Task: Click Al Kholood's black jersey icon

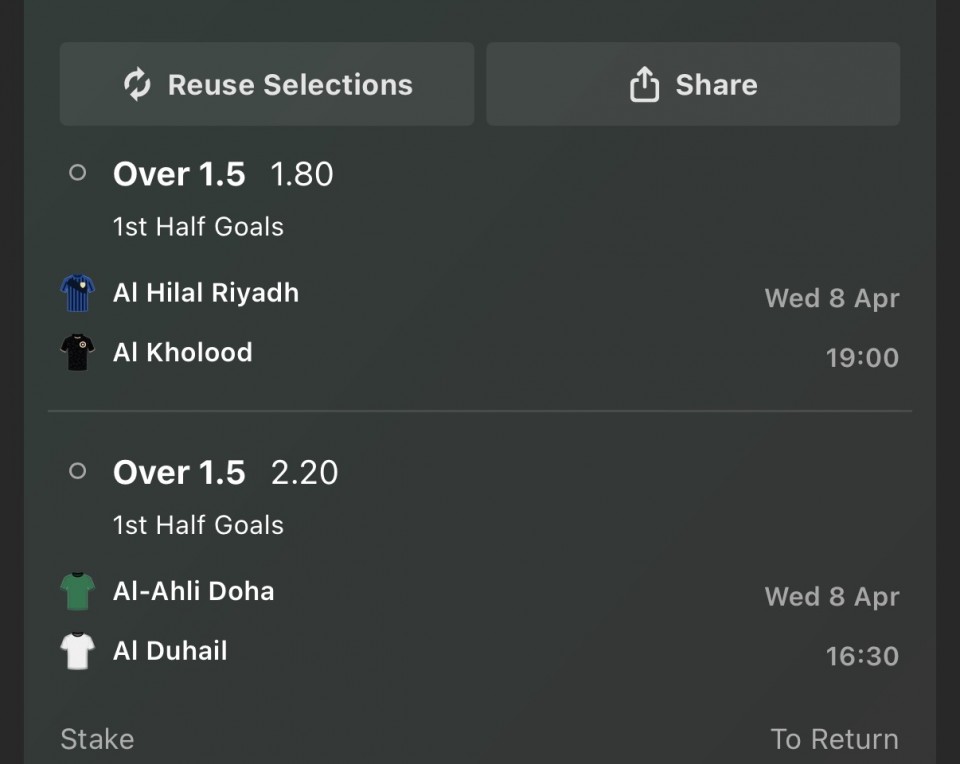Action: coord(77,353)
